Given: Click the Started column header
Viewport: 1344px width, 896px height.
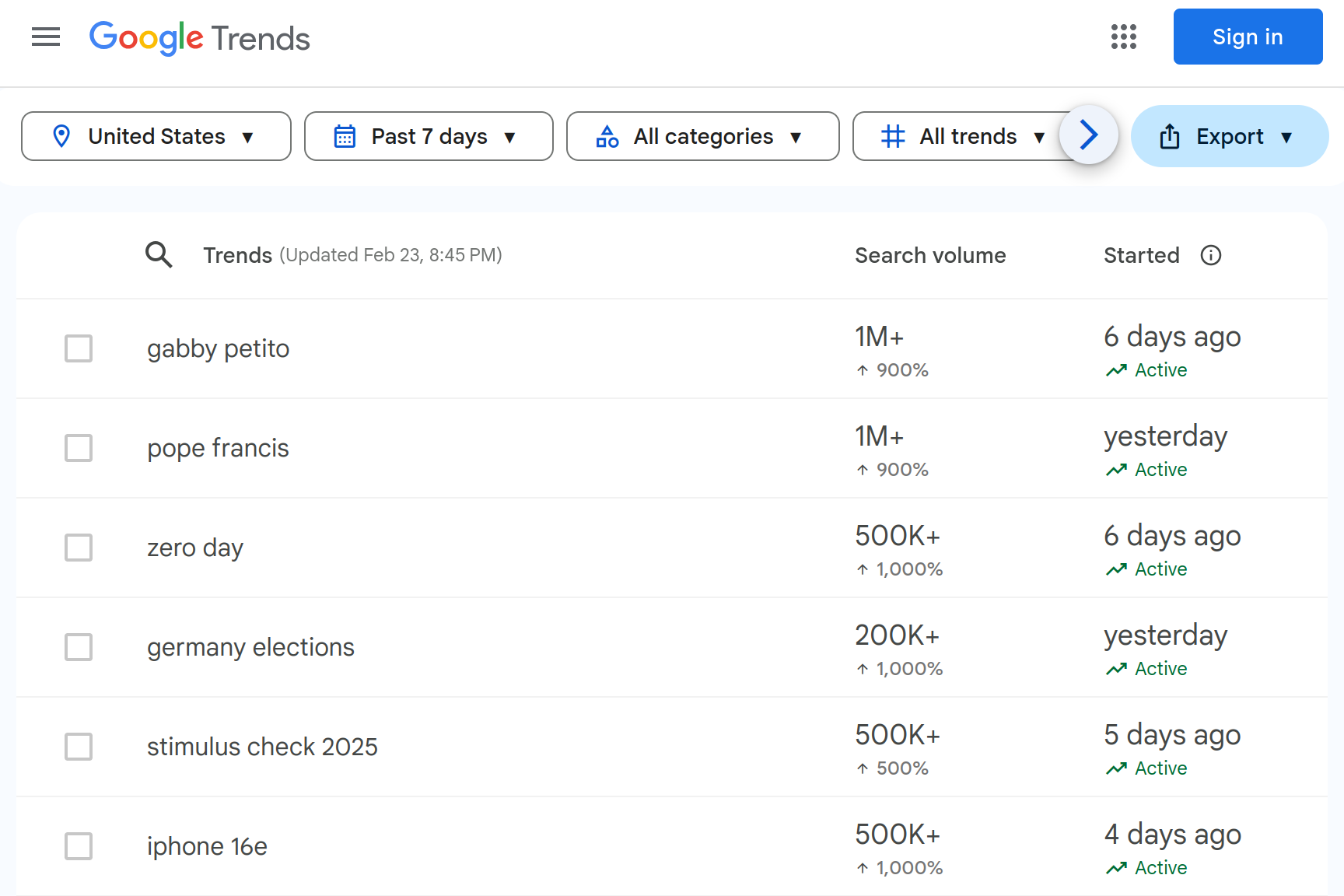Looking at the screenshot, I should click(x=1141, y=255).
